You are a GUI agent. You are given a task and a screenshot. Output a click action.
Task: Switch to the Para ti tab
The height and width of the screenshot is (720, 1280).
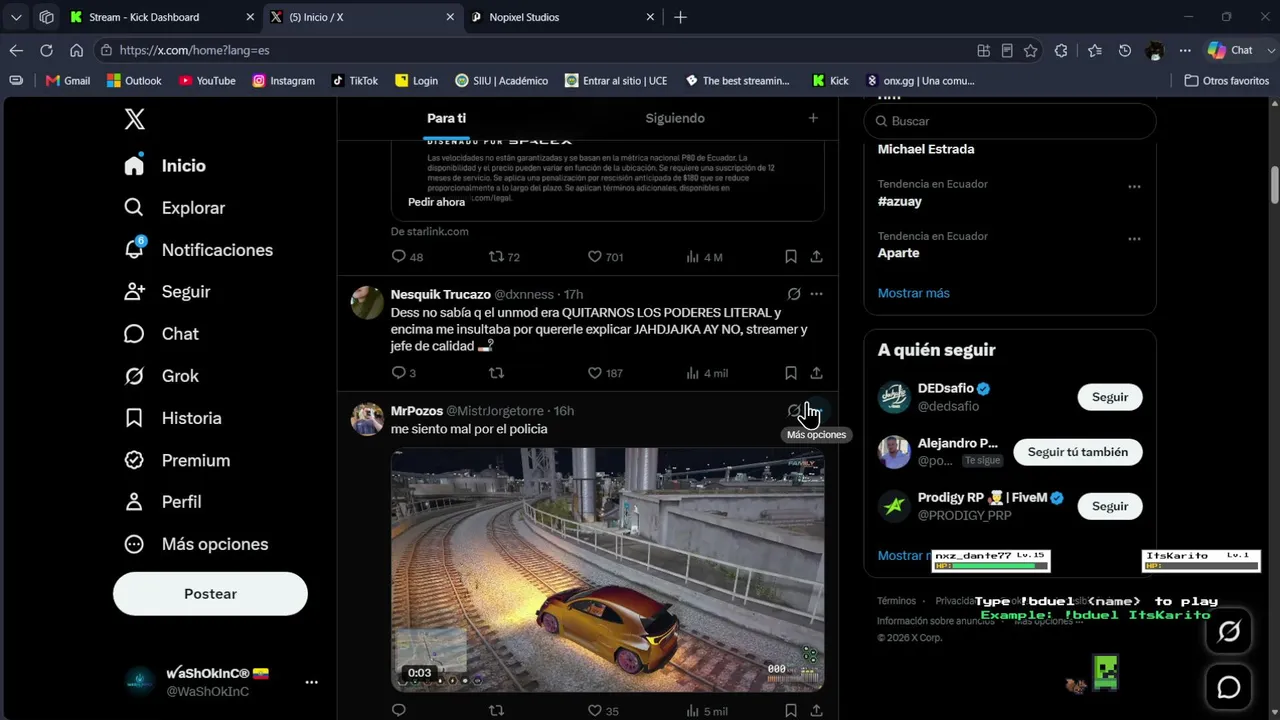click(x=446, y=118)
